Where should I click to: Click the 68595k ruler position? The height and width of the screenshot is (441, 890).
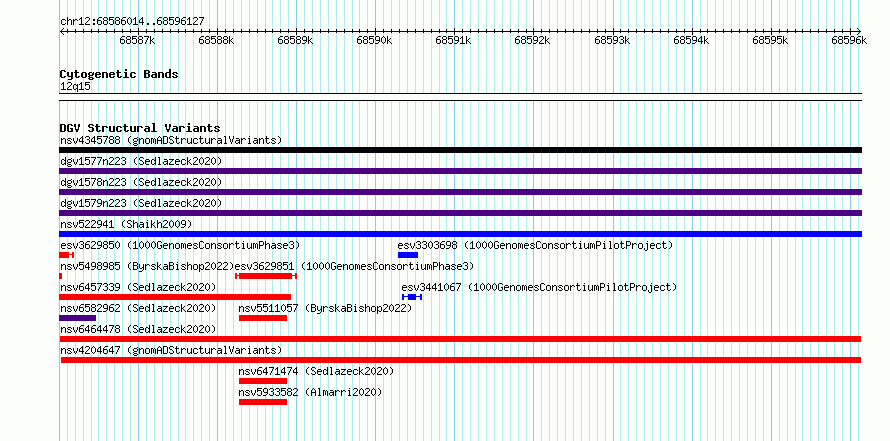tap(770, 40)
